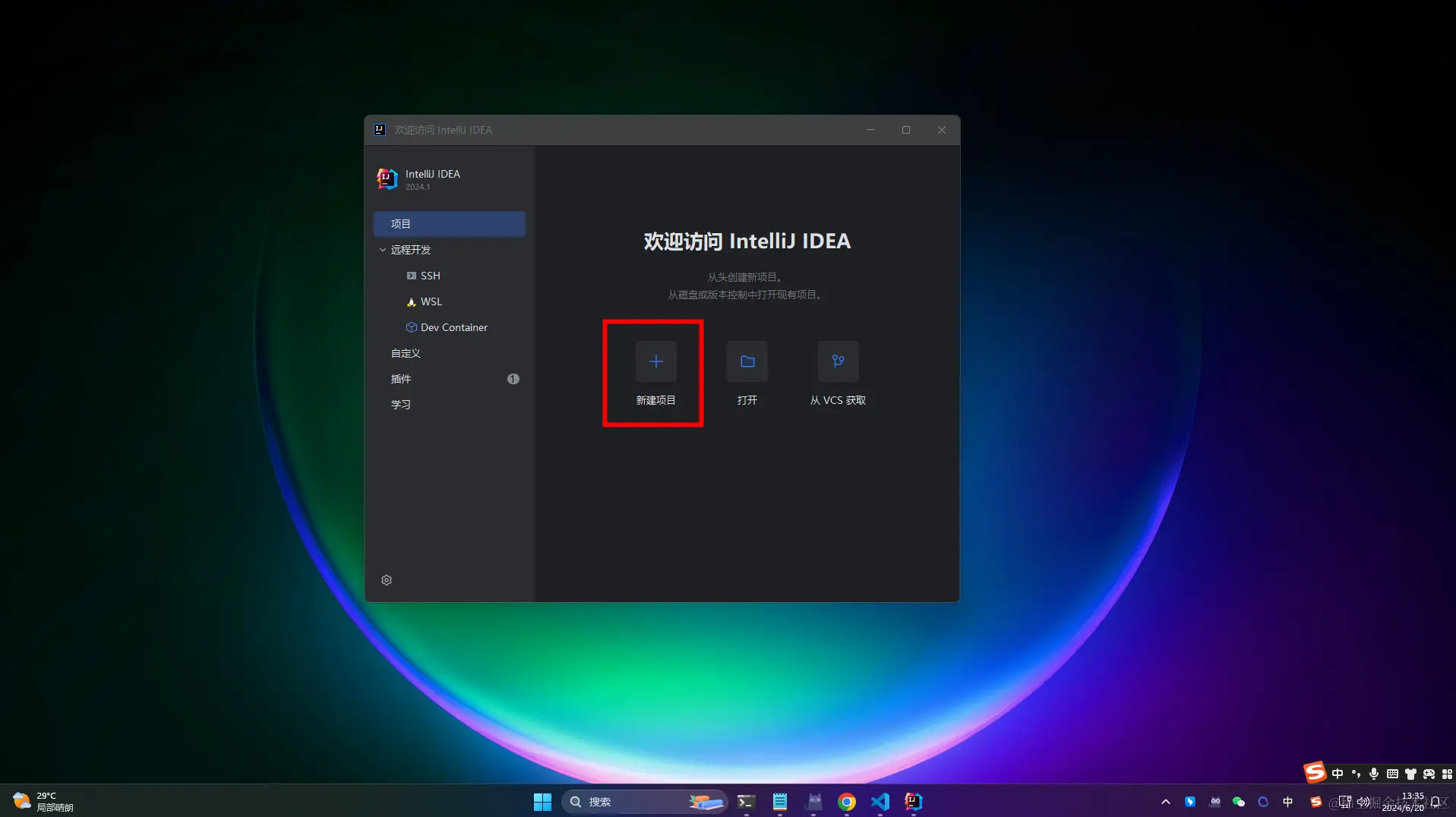The height and width of the screenshot is (817, 1456).
Task: Click the IntelliJ IDEA logo in sidebar
Action: click(x=387, y=179)
